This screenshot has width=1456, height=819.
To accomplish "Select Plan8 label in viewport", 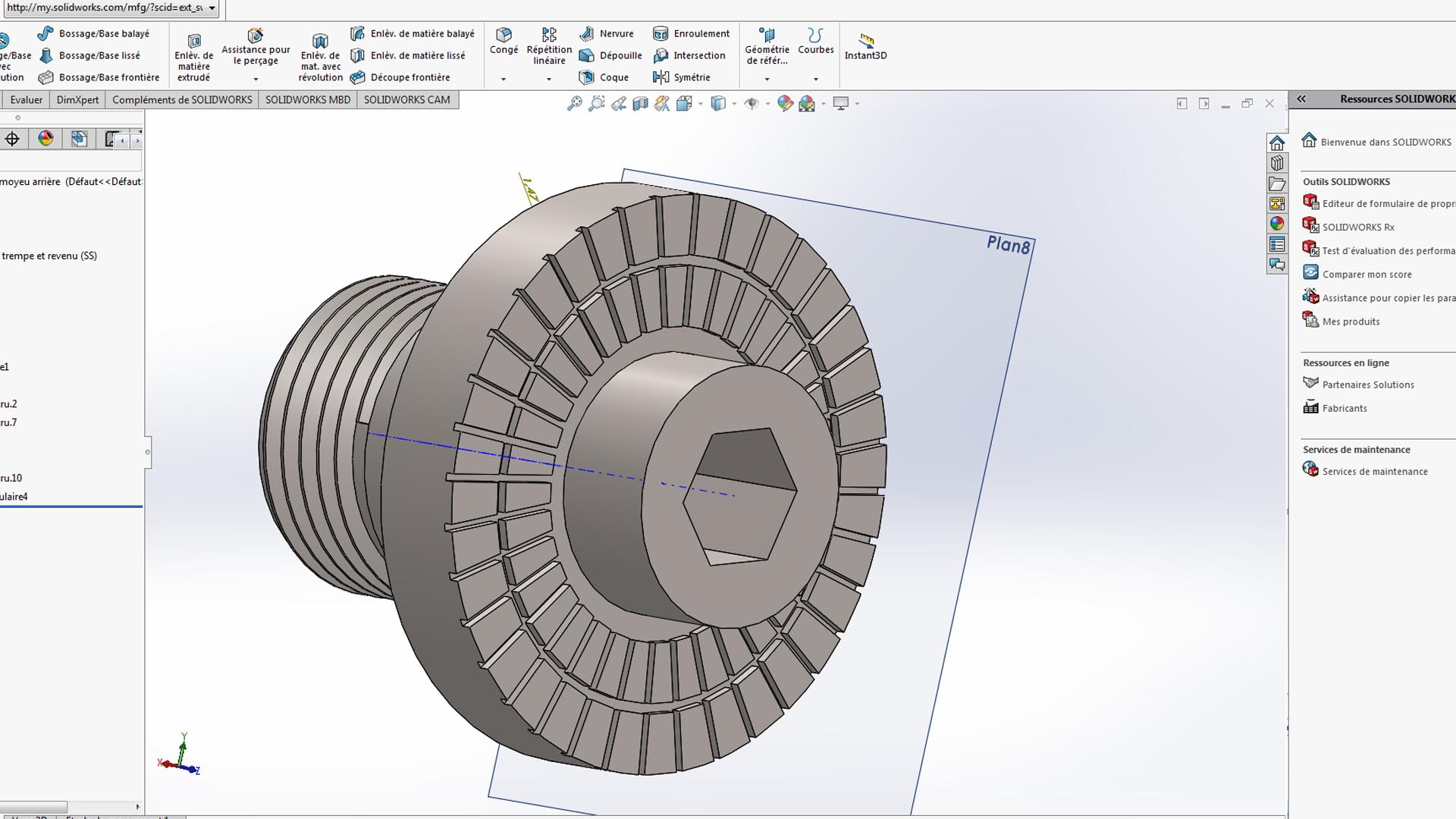I will [x=1008, y=244].
